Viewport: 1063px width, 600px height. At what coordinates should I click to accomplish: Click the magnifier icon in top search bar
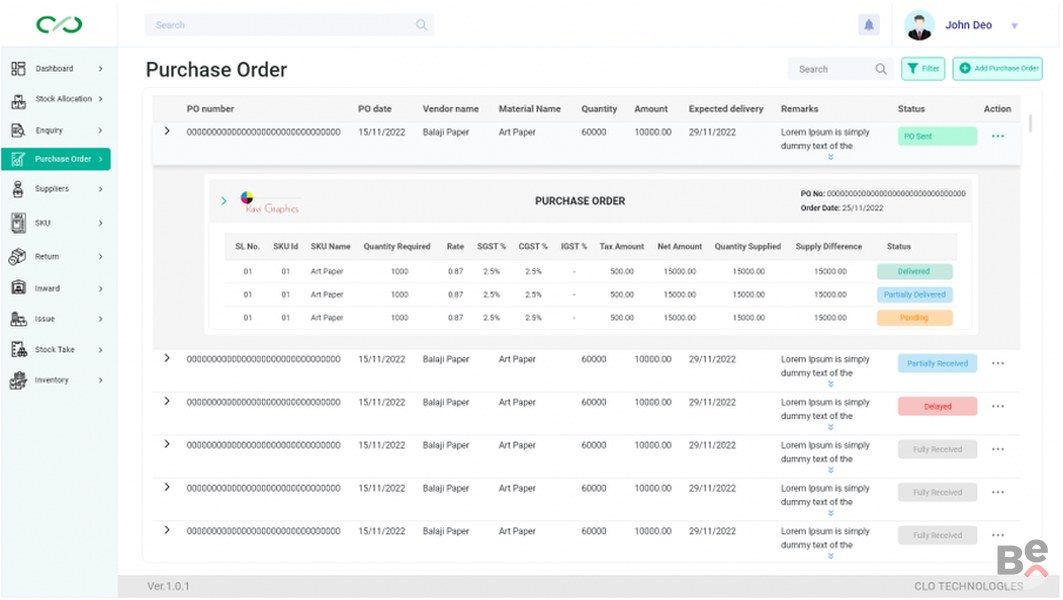coord(421,25)
